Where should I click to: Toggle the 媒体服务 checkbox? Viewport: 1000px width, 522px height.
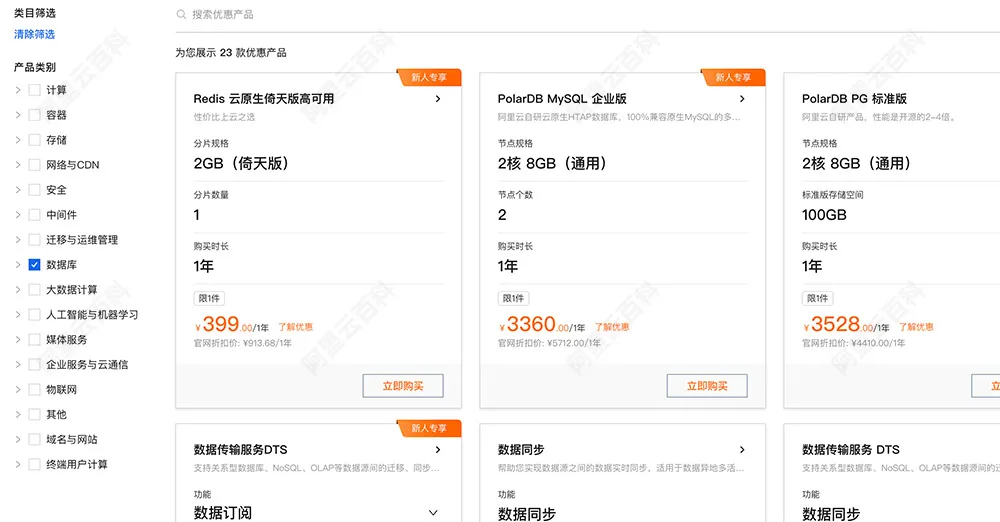pos(34,339)
